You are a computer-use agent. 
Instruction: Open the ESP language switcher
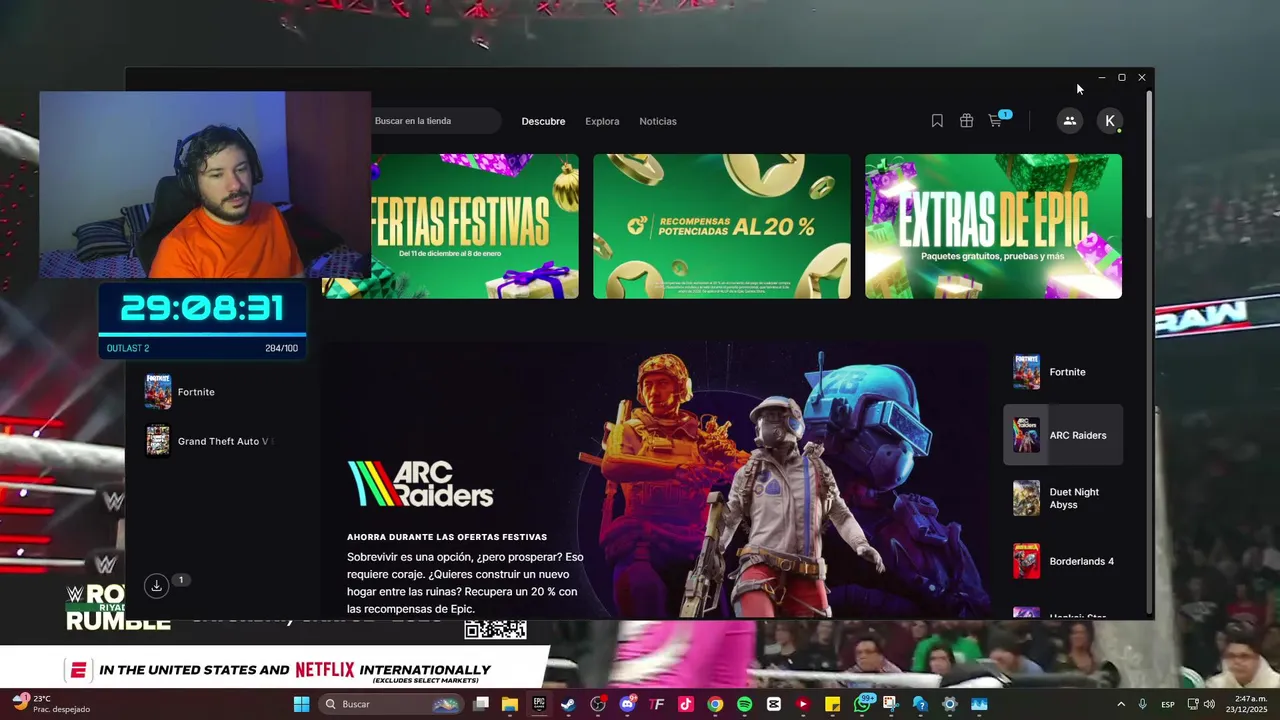pos(1168,704)
